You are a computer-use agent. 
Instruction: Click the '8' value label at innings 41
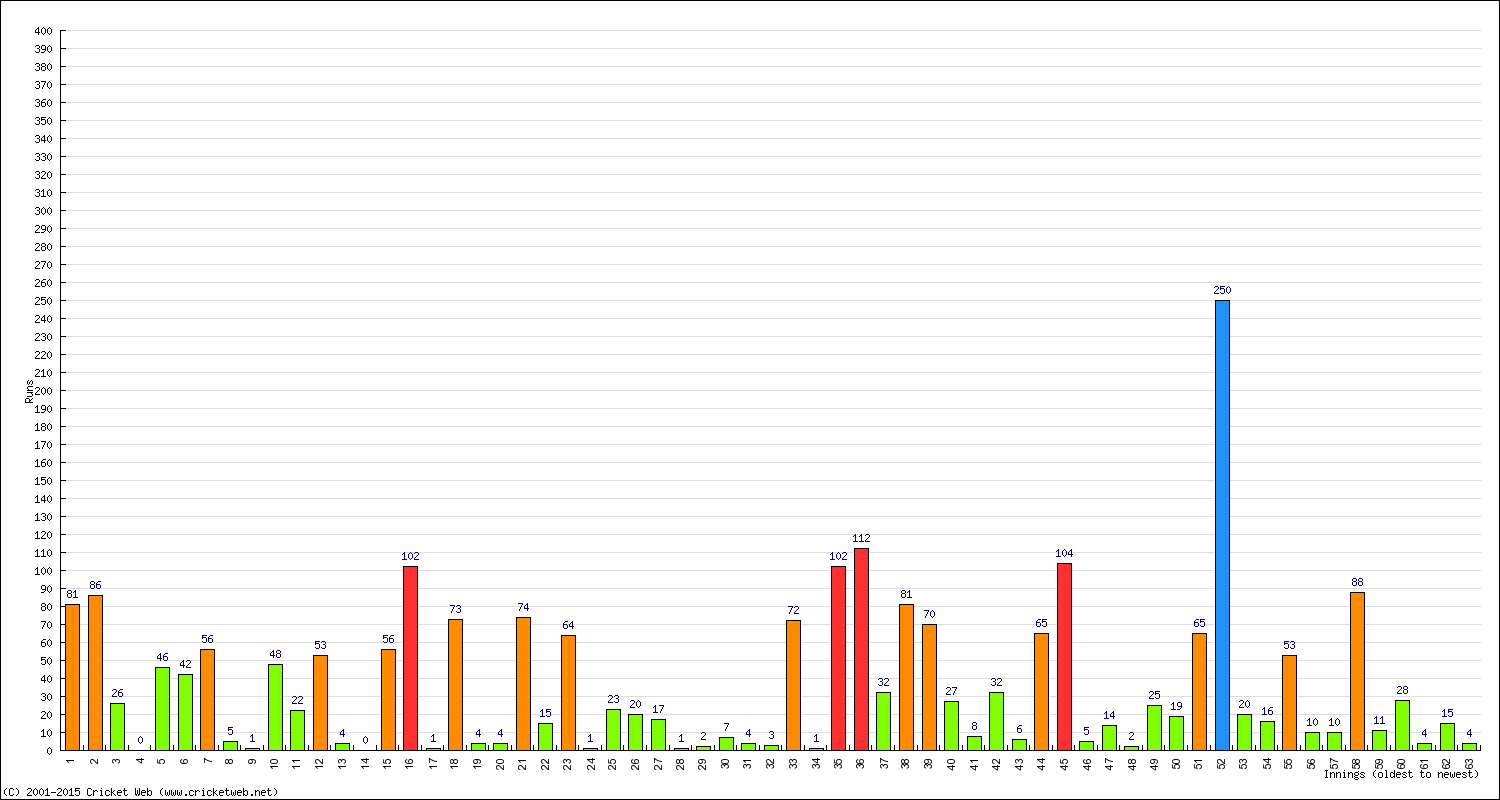(974, 726)
